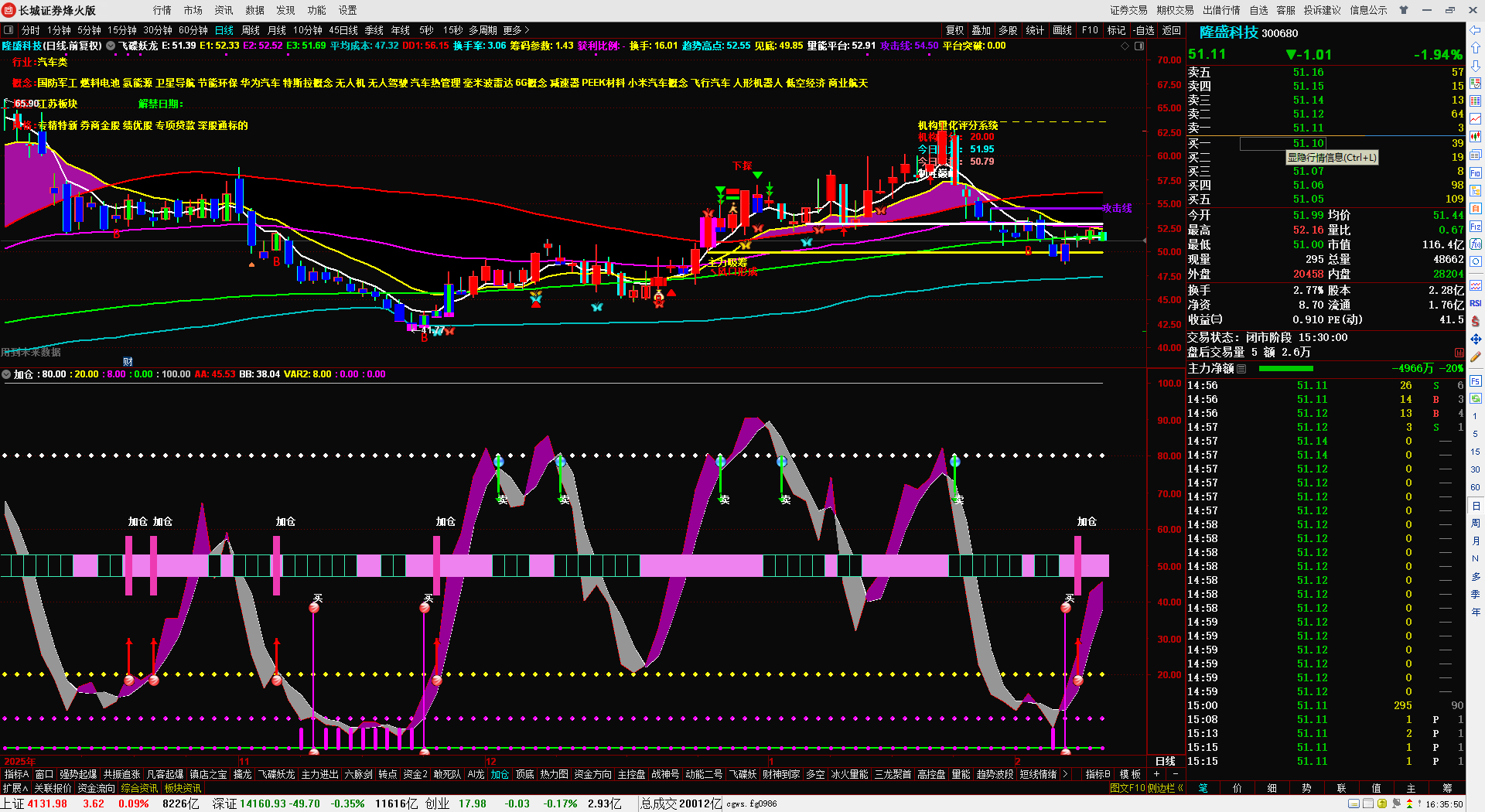Switch to 周 period in right sidebar
The height and width of the screenshot is (812, 1485).
[x=1476, y=524]
